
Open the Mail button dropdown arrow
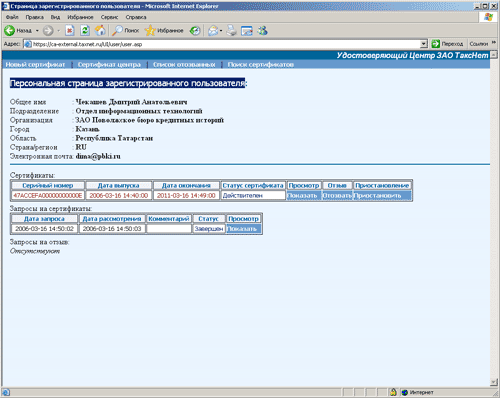coord(221,31)
